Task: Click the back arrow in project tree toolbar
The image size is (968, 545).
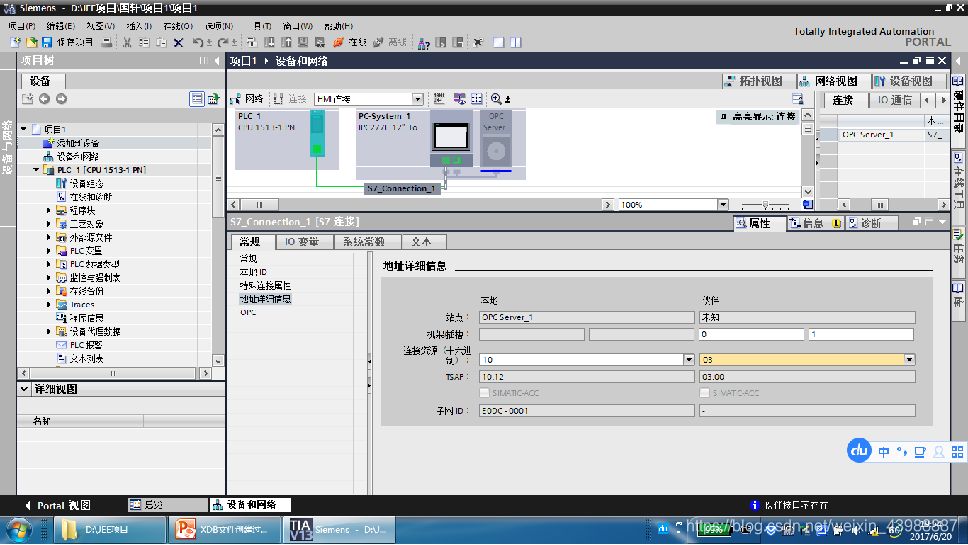Action: [44, 99]
